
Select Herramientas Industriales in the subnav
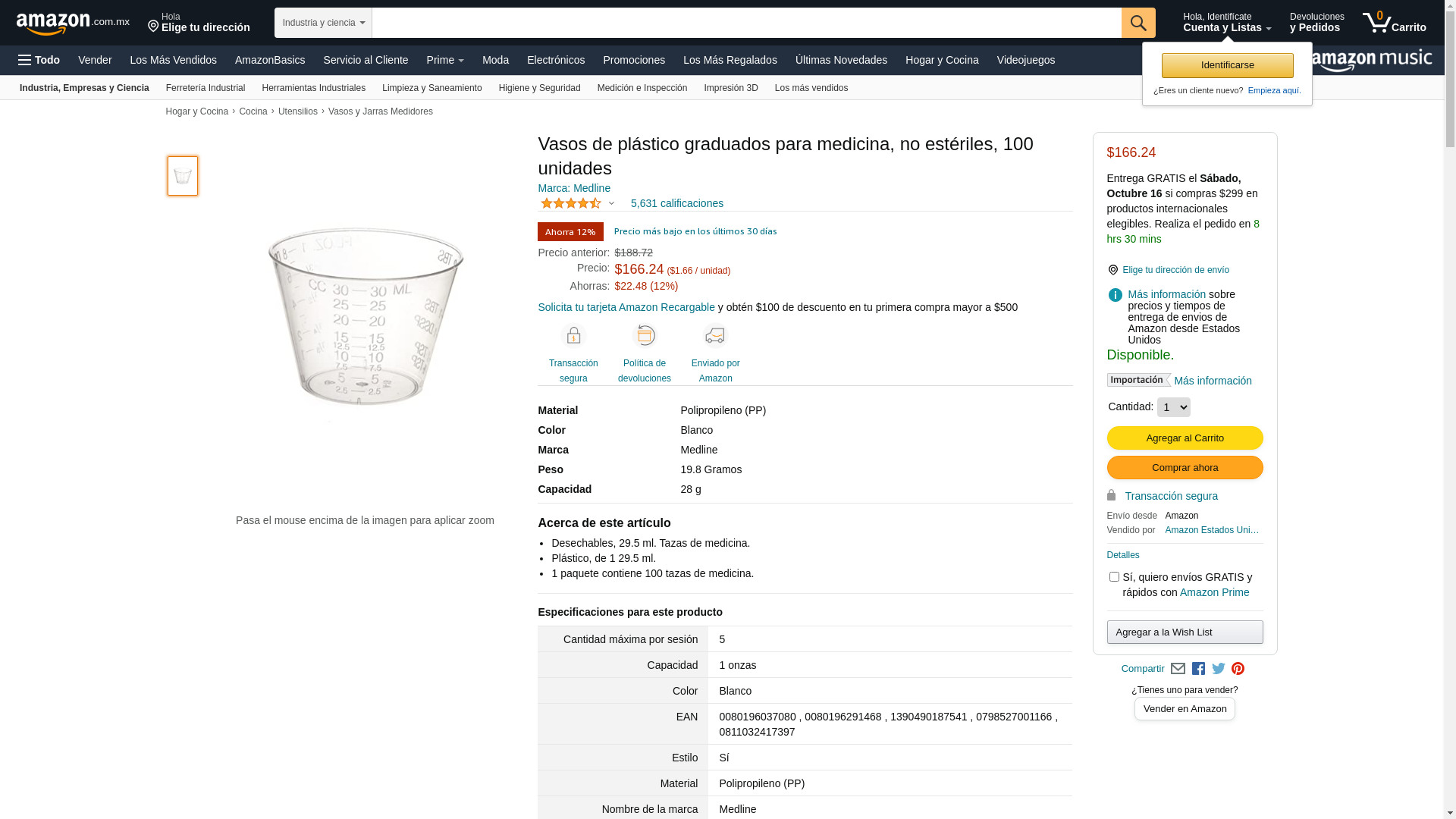pos(314,88)
